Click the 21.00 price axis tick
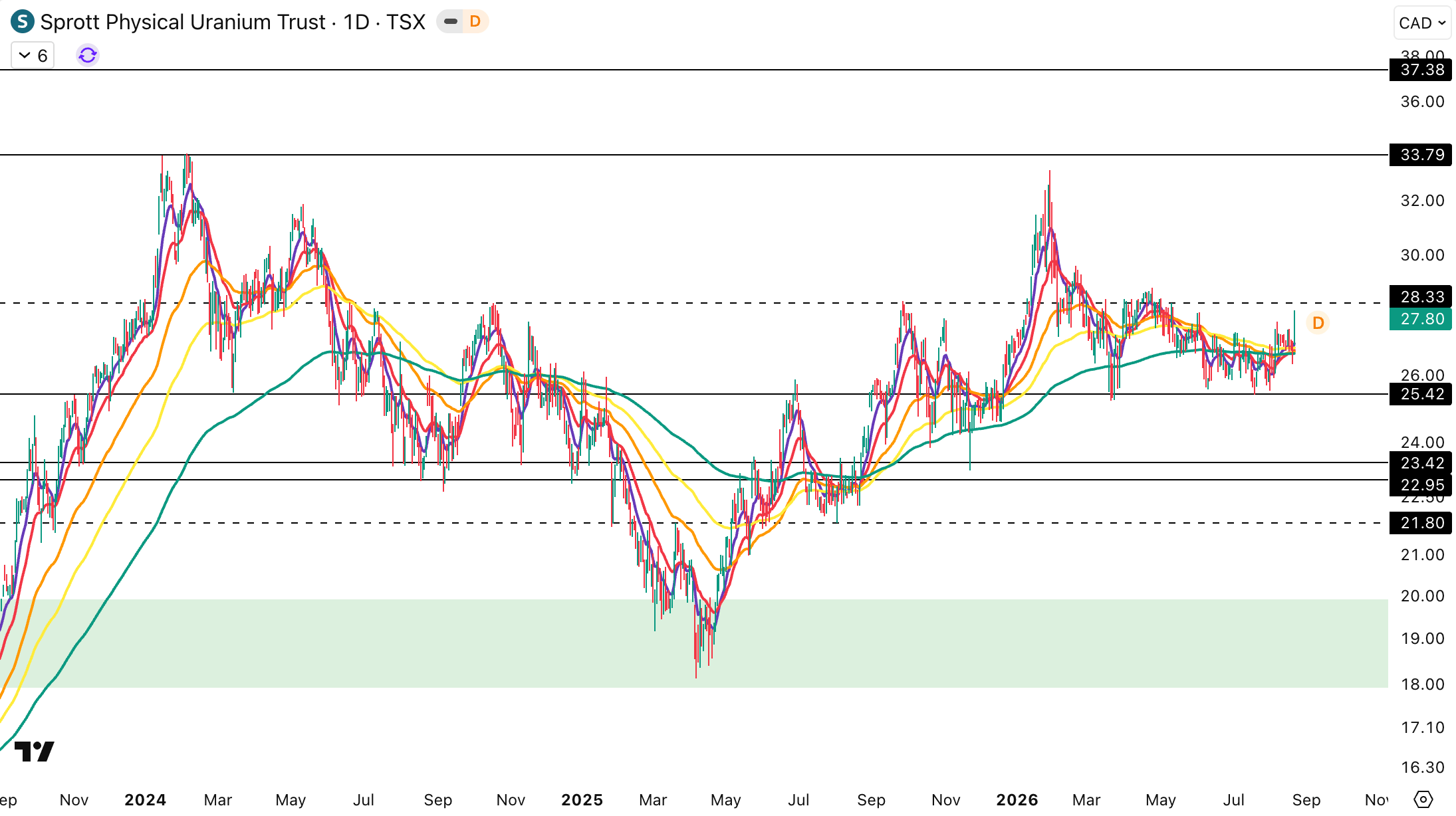Image resolution: width=1456 pixels, height=816 pixels. 1422,555
